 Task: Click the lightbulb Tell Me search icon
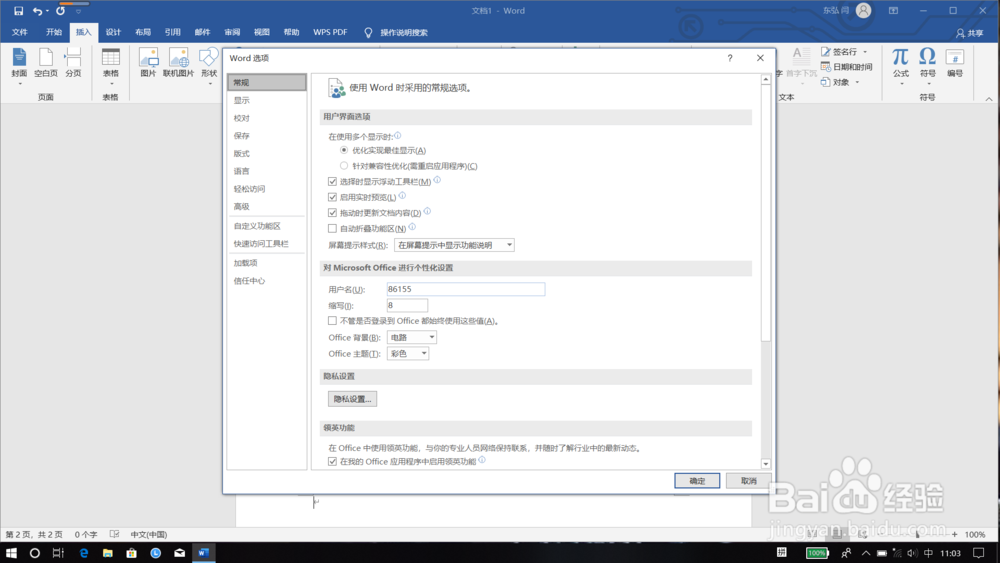pos(368,33)
